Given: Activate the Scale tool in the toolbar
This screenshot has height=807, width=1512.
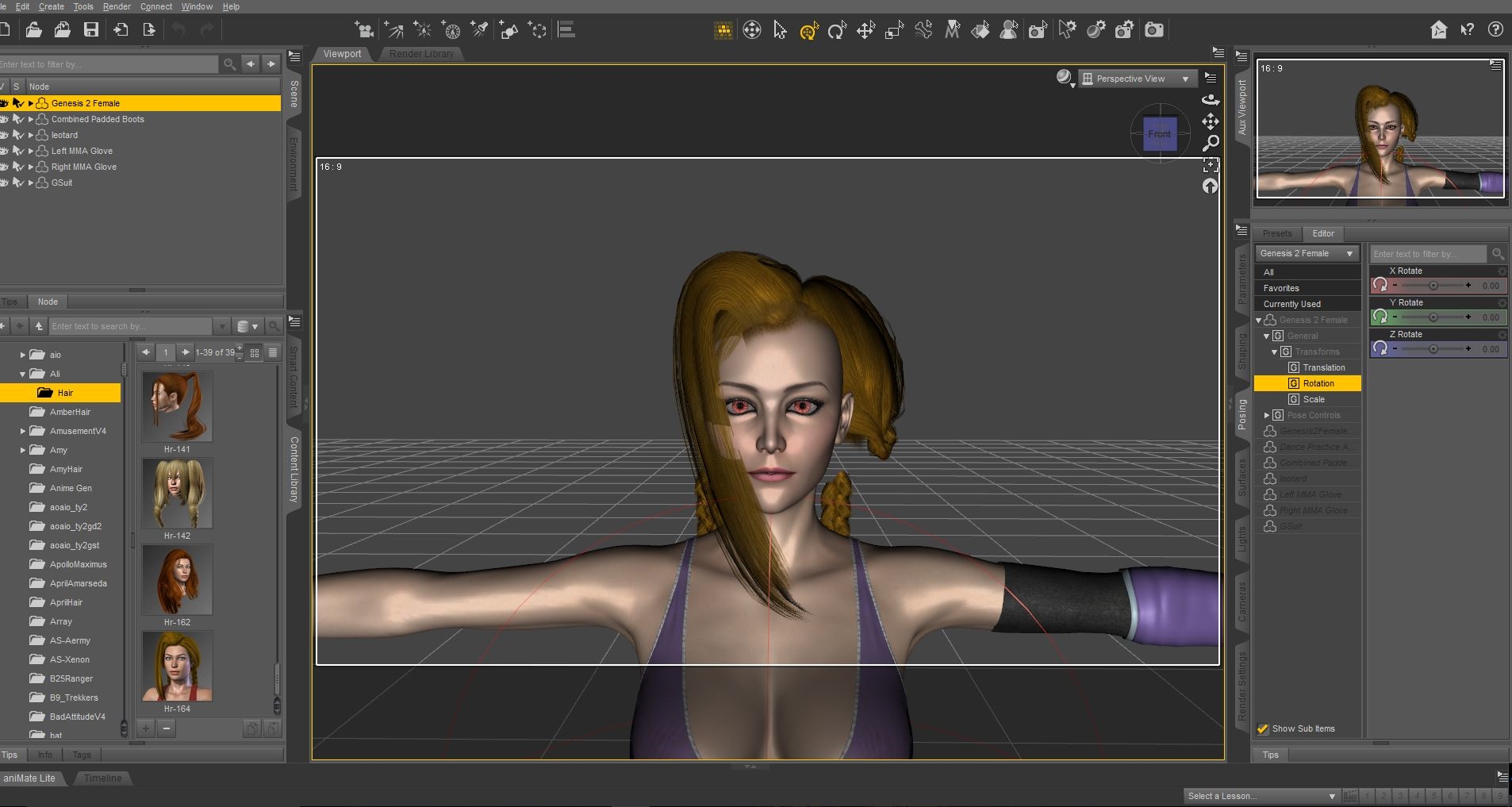Looking at the screenshot, I should coord(894,31).
